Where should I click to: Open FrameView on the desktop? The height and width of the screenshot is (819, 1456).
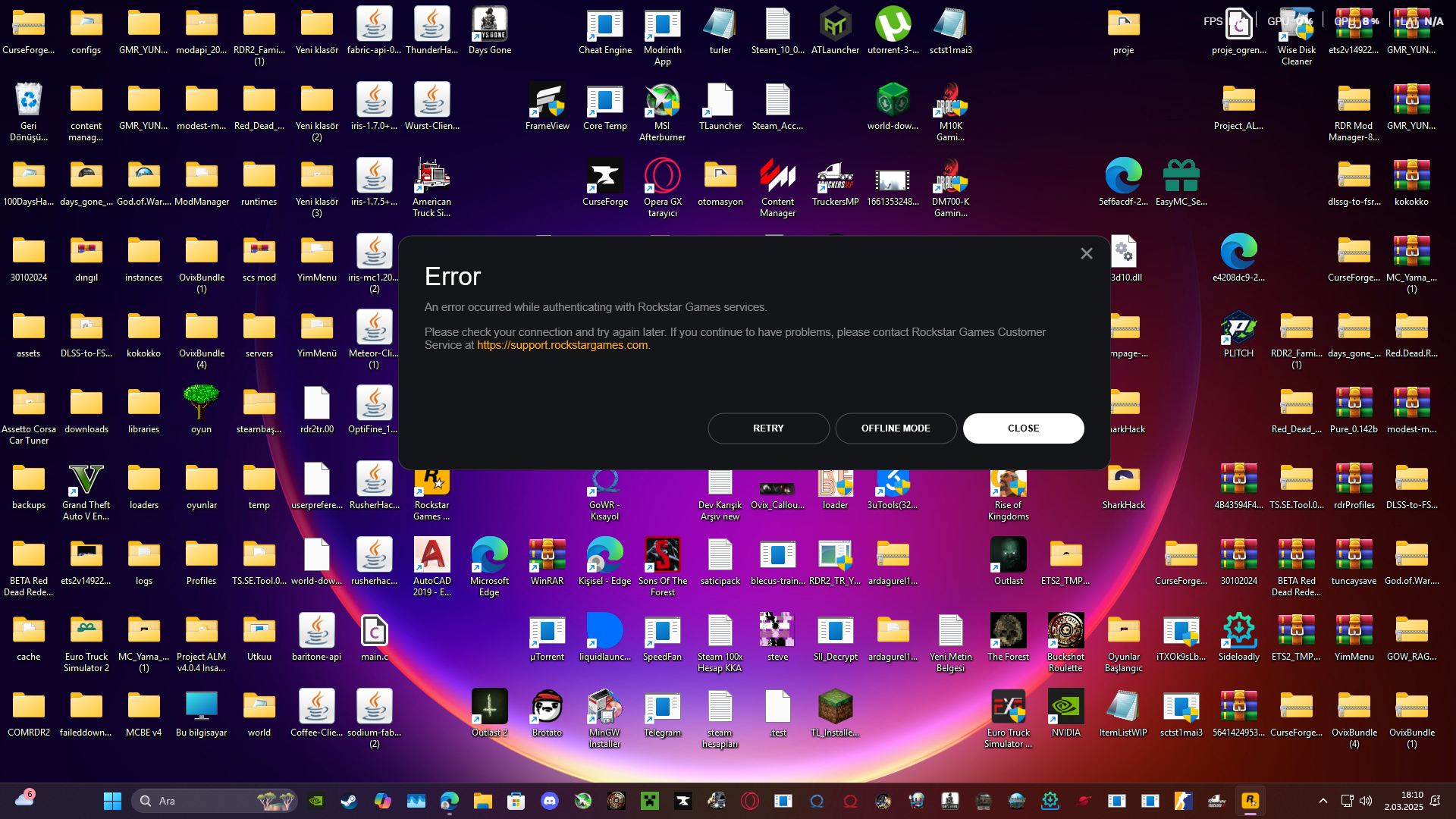[548, 108]
